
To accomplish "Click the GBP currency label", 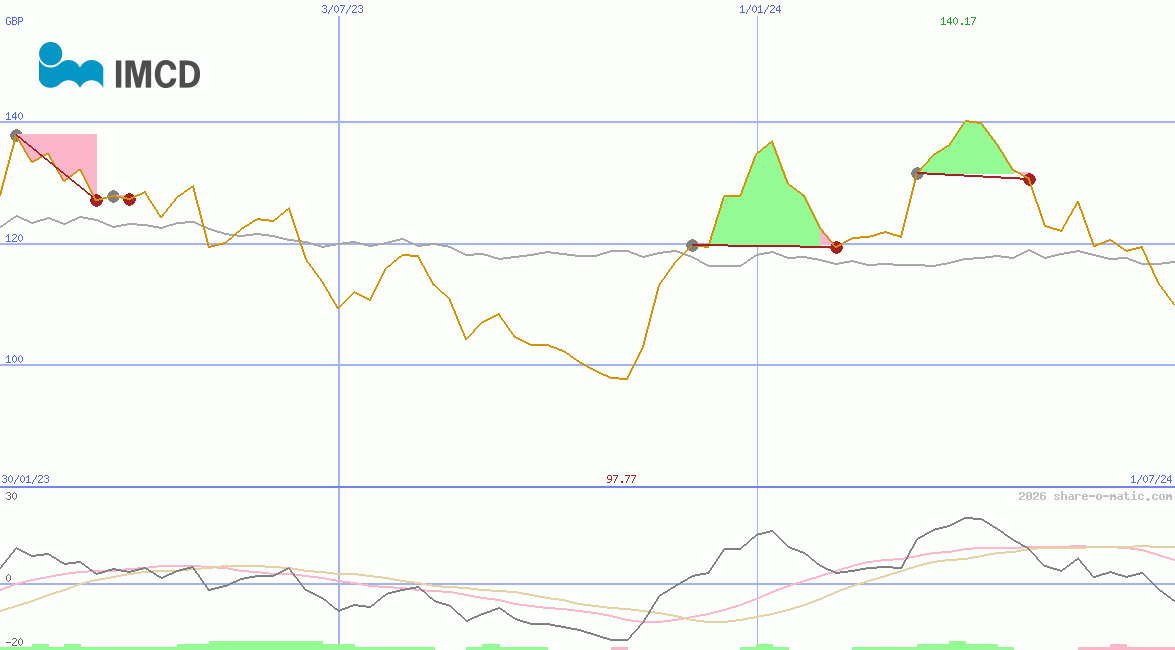I will point(14,21).
